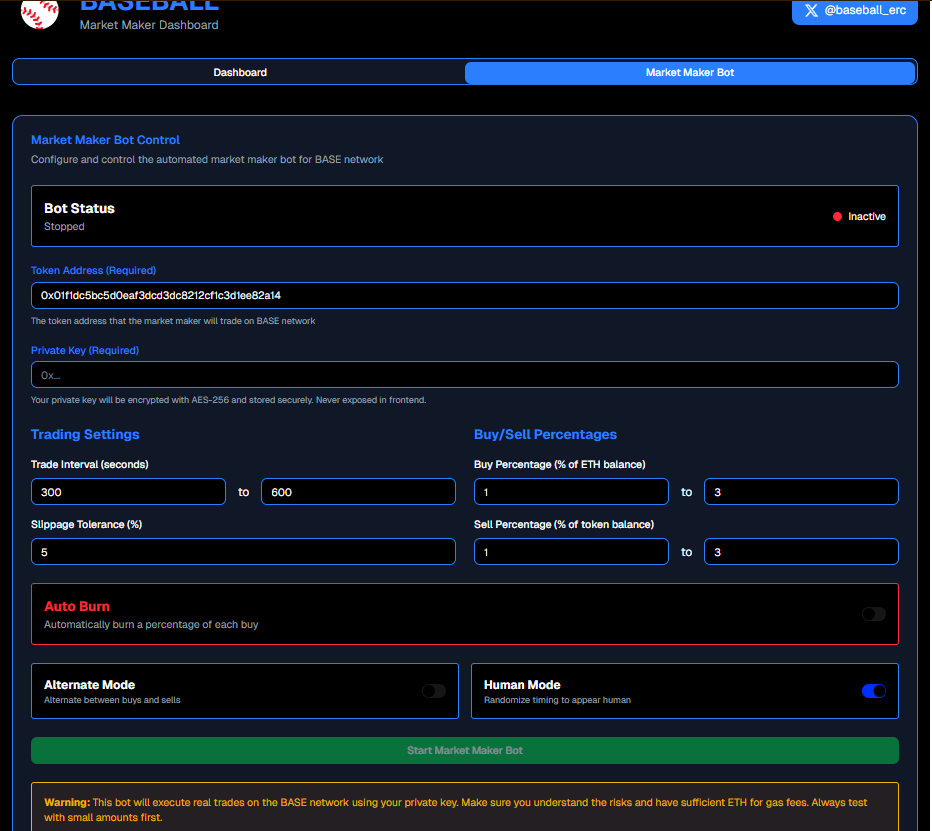Click the Slippage Tolerance (%) label

tap(86, 524)
